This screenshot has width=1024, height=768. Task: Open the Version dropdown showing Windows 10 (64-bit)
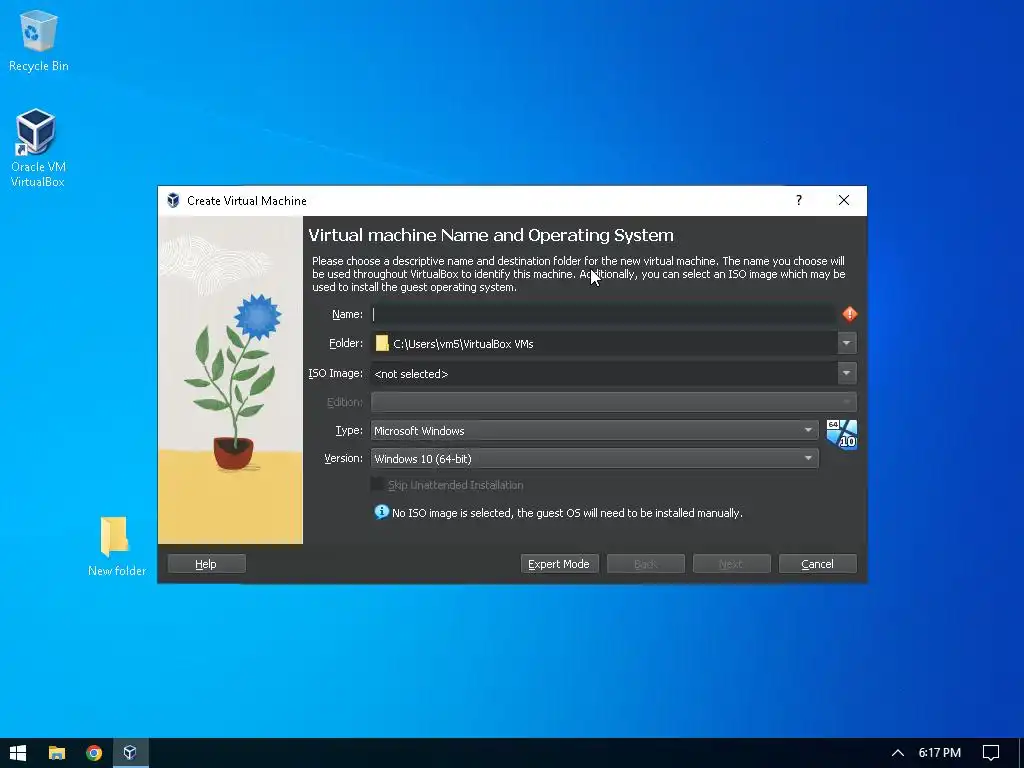[594, 458]
